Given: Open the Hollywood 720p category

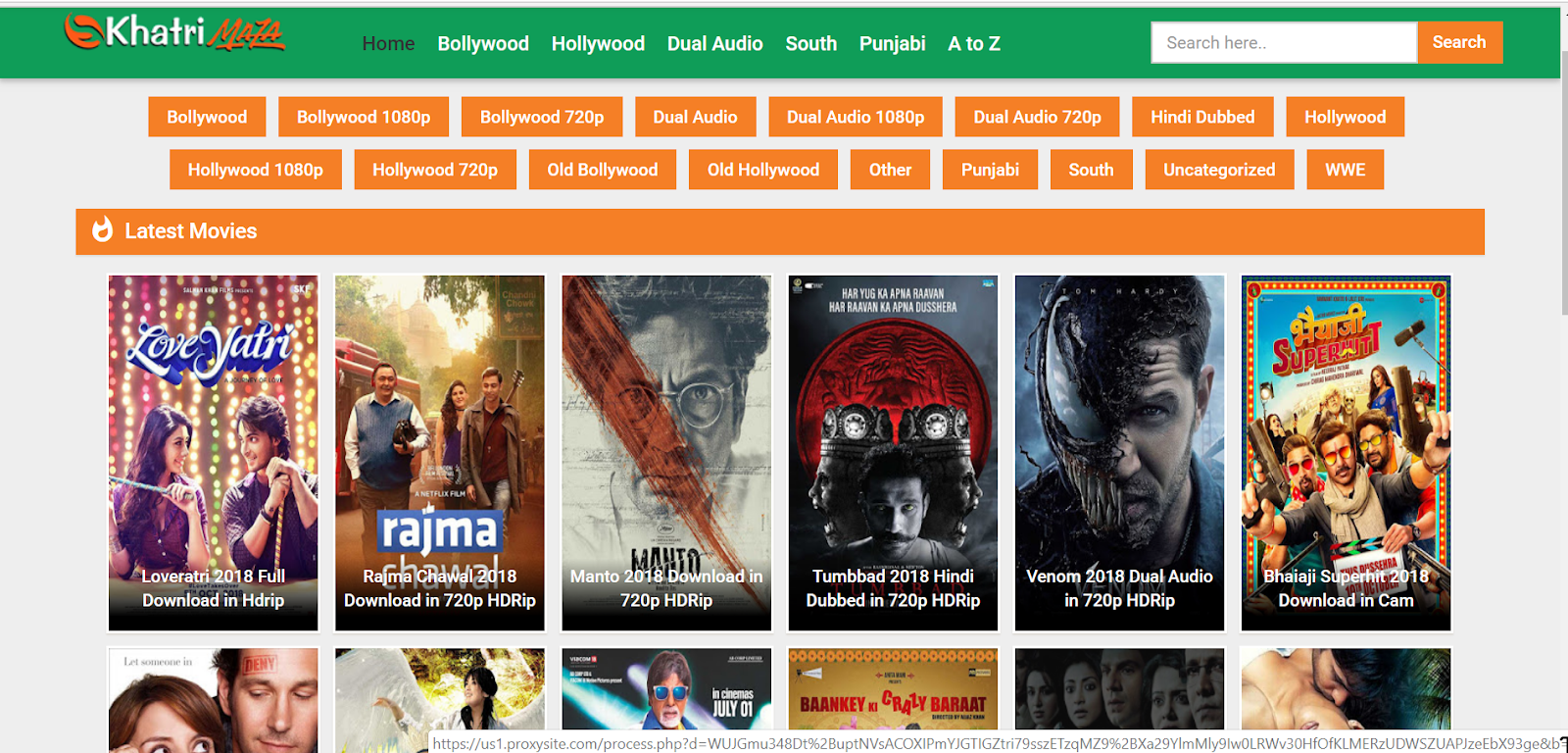Looking at the screenshot, I should coord(435,170).
